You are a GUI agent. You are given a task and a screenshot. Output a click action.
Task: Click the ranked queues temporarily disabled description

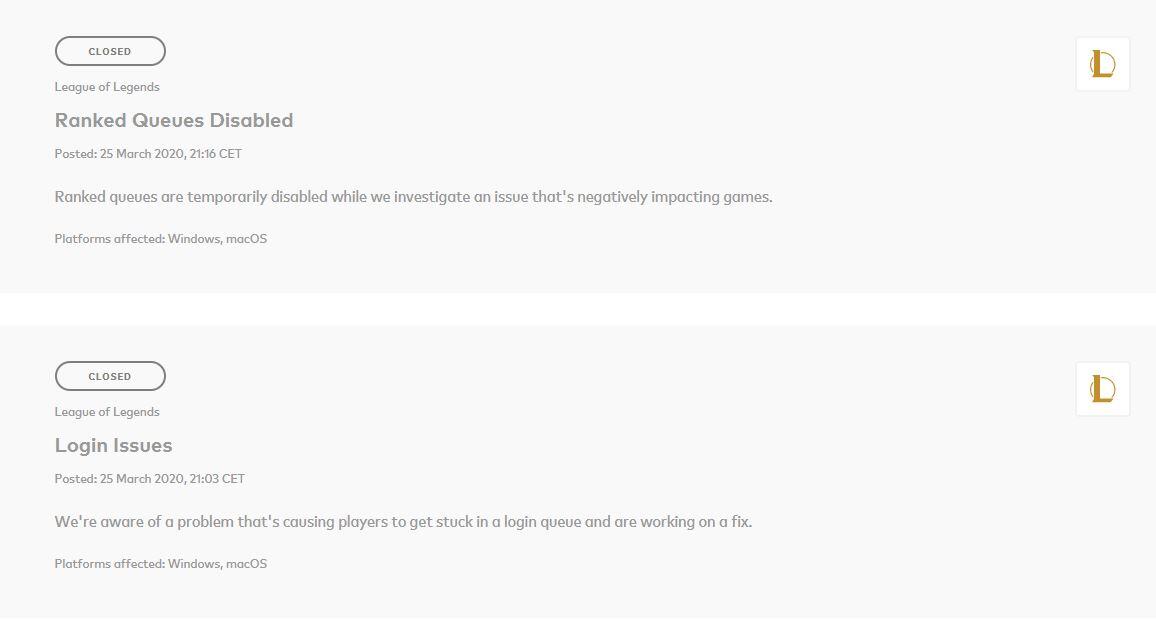pos(413,197)
